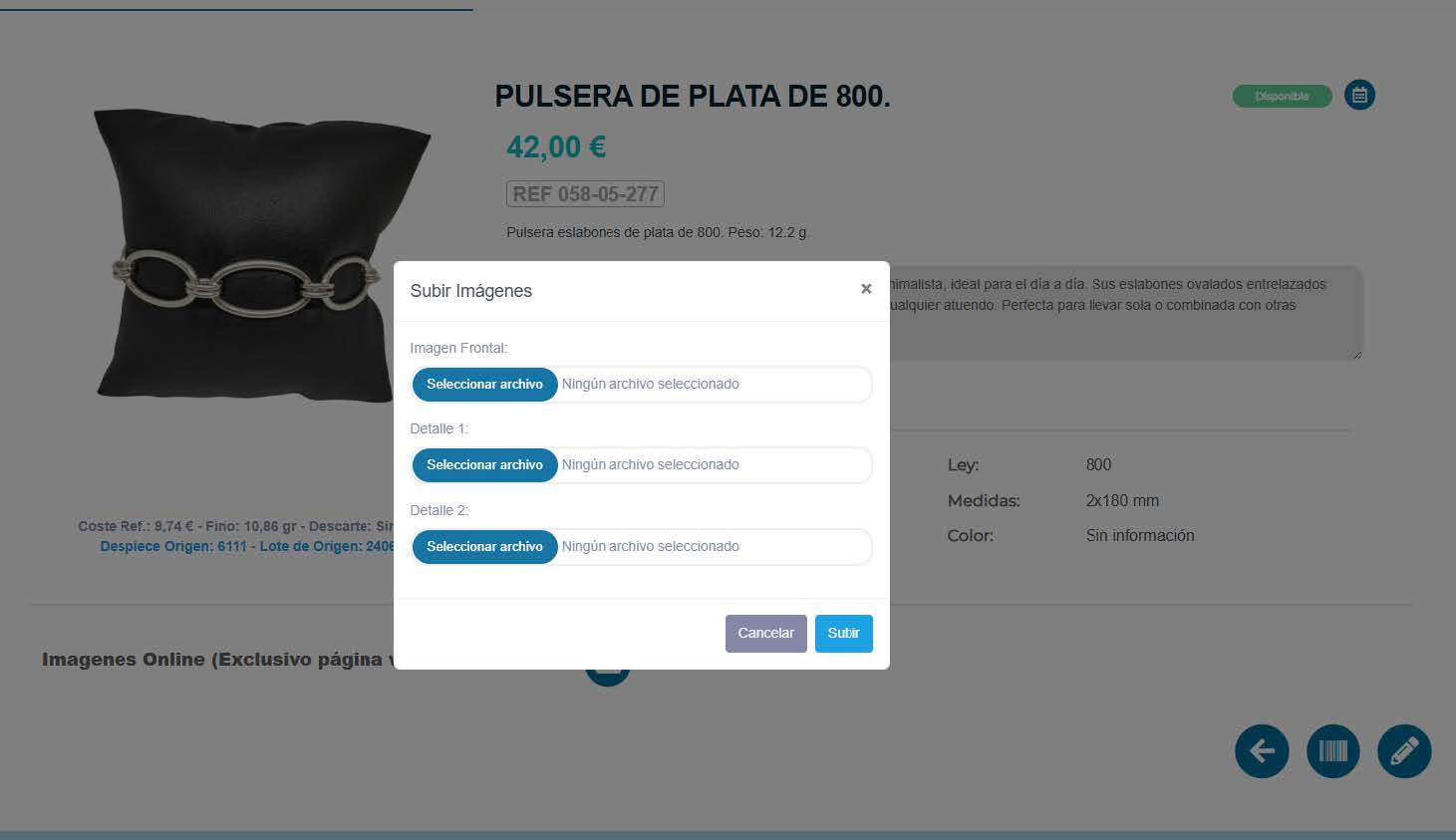Go back using the arrow icon
Image resolution: width=1456 pixels, height=840 pixels.
1262,750
